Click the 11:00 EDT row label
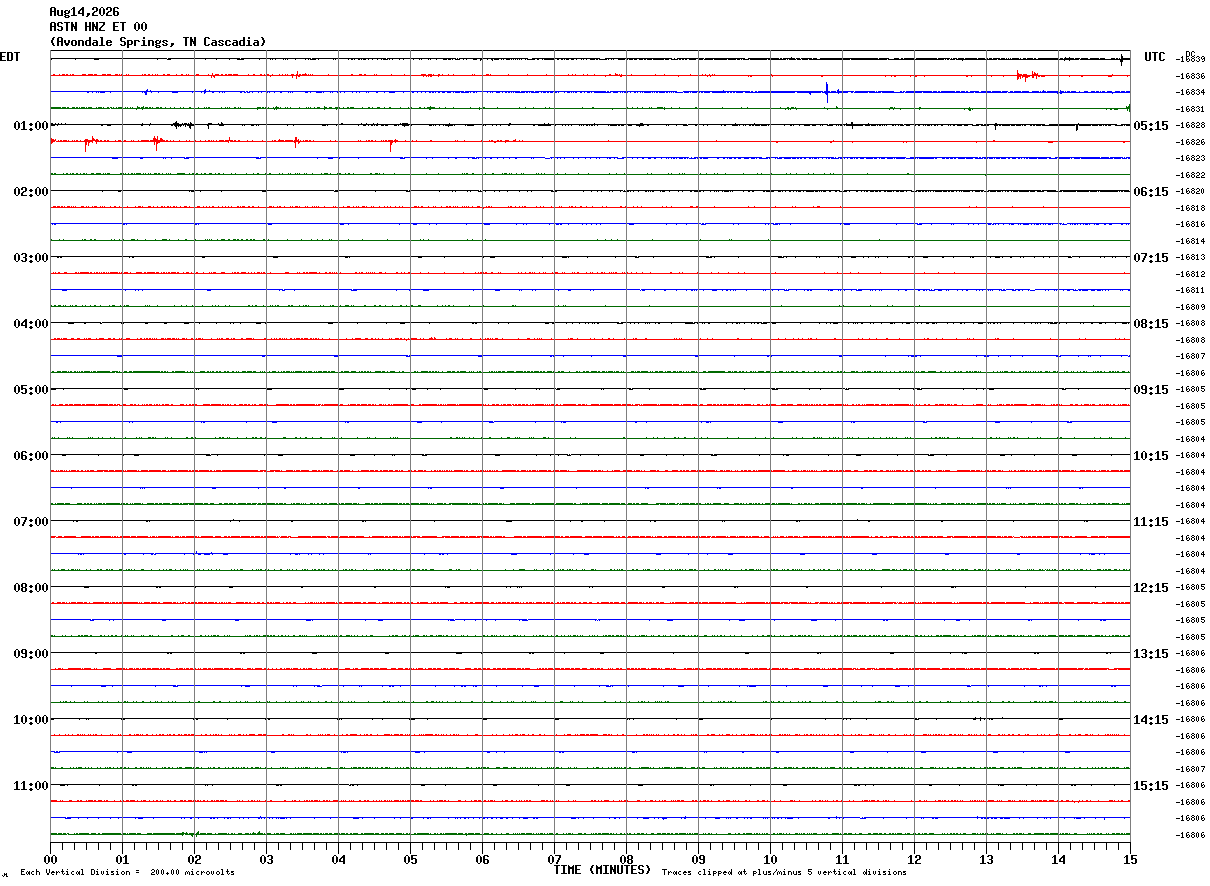 pyautogui.click(x=30, y=786)
